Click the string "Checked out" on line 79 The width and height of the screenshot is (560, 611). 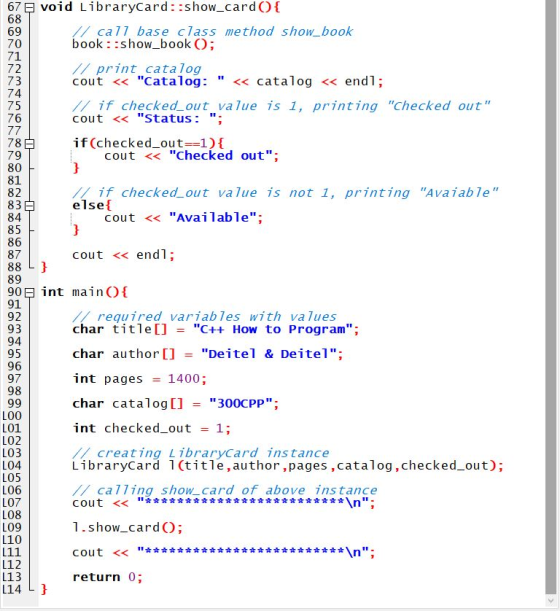[x=220, y=156]
